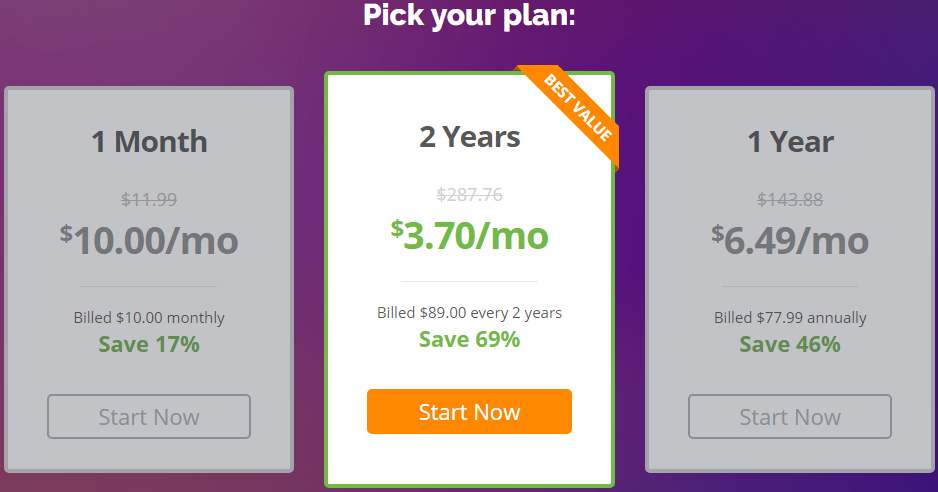
Task: Click Start Now on the 2 Years plan
Action: (x=469, y=411)
